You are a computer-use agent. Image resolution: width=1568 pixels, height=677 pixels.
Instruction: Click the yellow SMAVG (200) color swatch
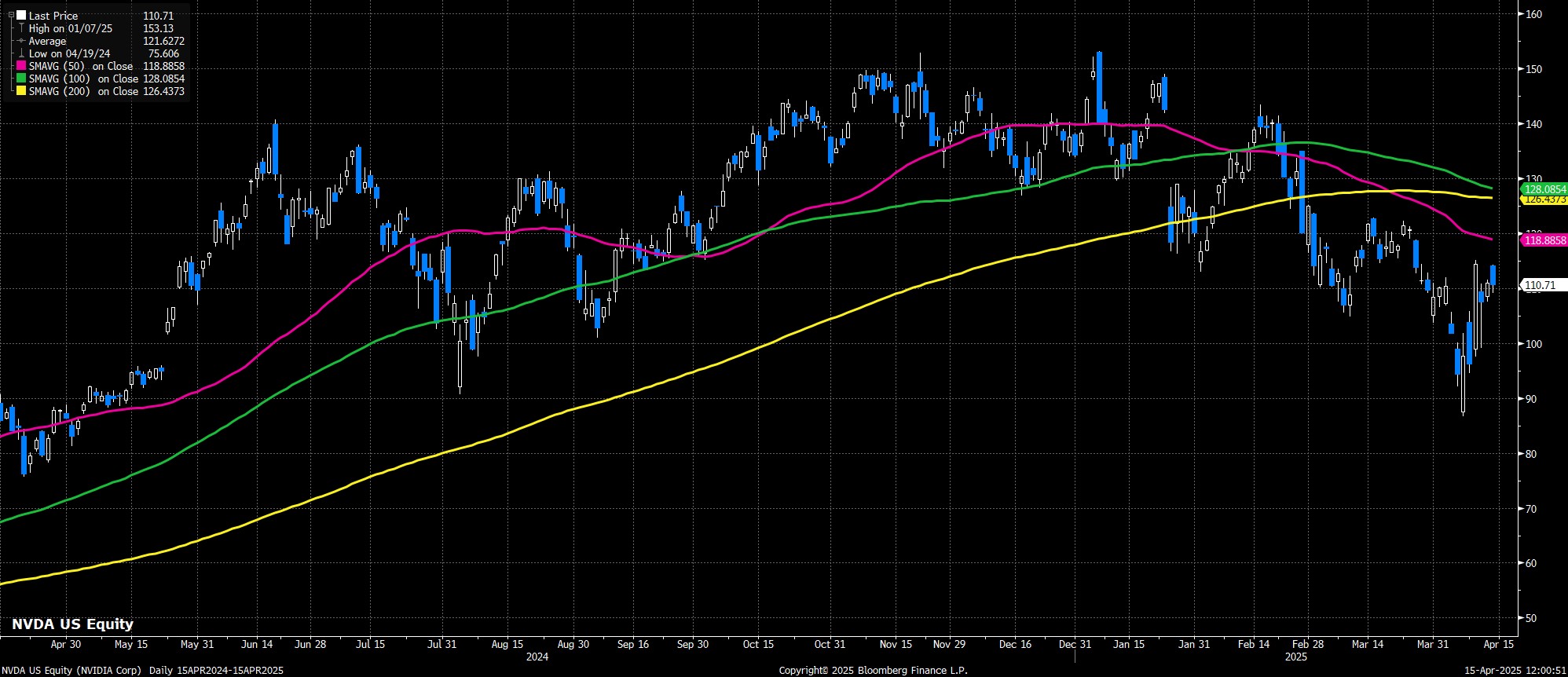click(22, 91)
